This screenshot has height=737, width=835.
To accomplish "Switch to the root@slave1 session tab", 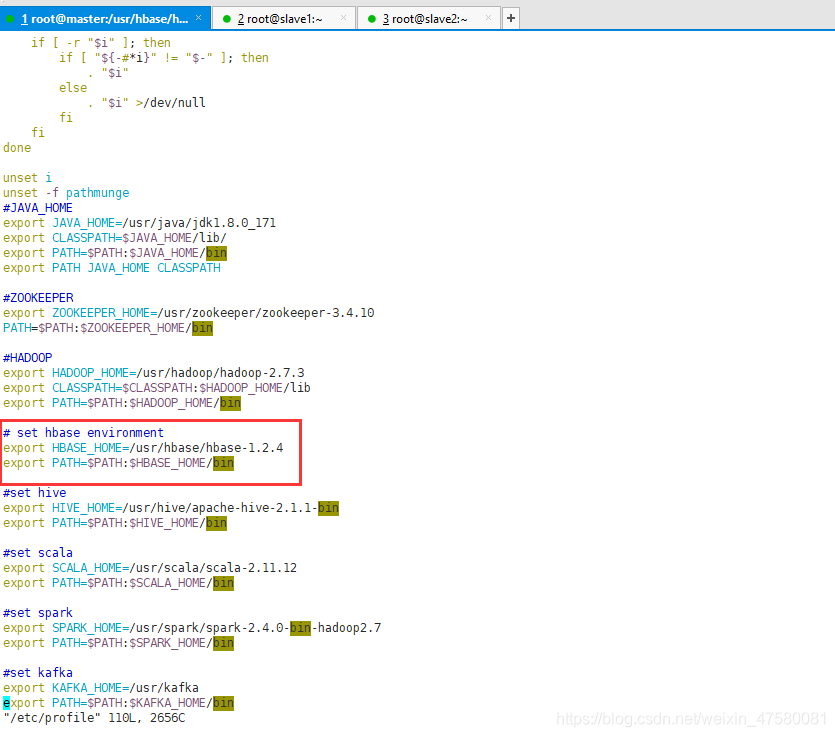I will tap(284, 19).
